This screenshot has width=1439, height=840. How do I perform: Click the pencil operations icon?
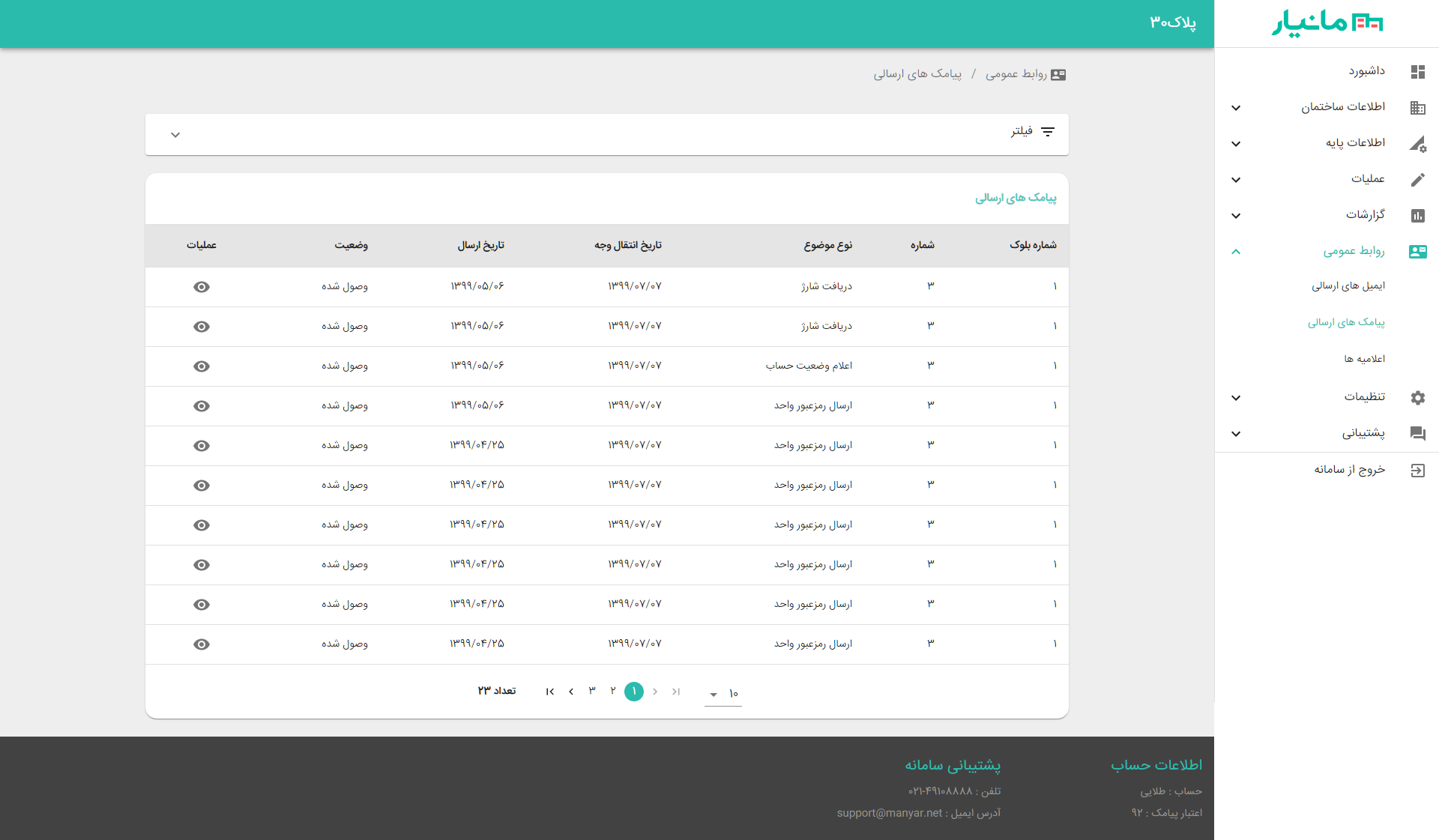coord(1417,180)
